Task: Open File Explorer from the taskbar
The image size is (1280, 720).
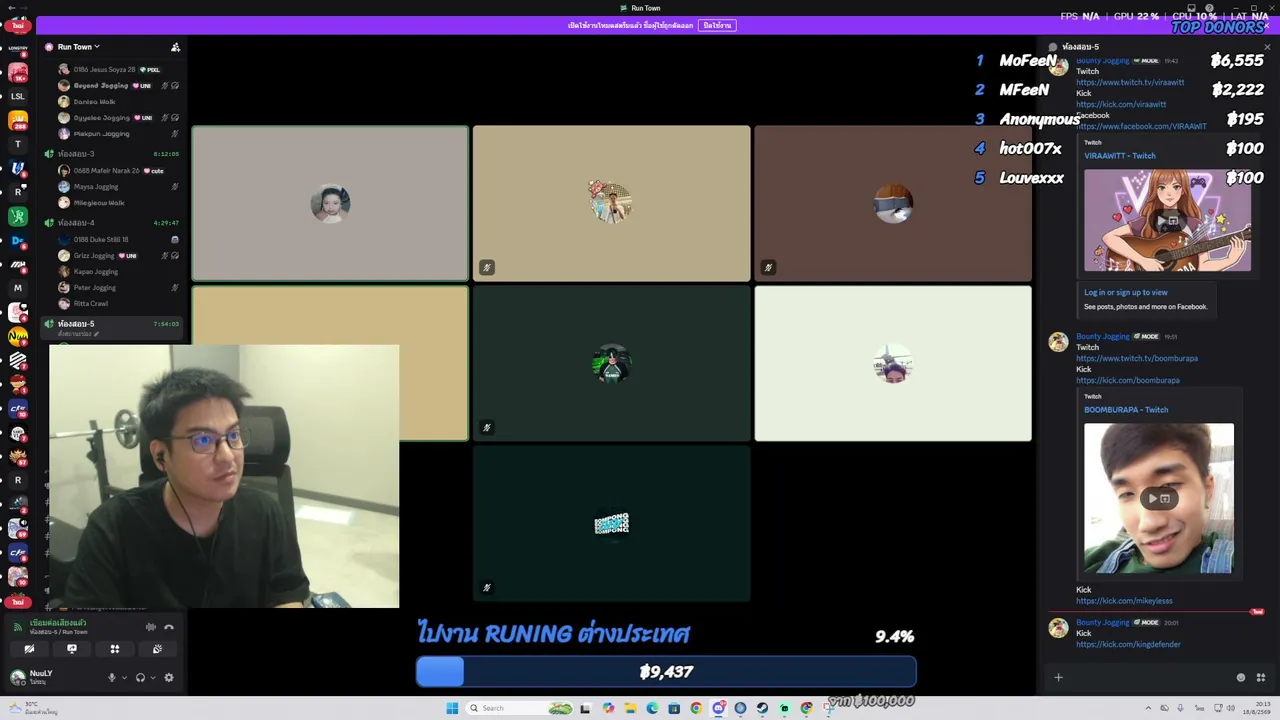Action: [x=630, y=708]
